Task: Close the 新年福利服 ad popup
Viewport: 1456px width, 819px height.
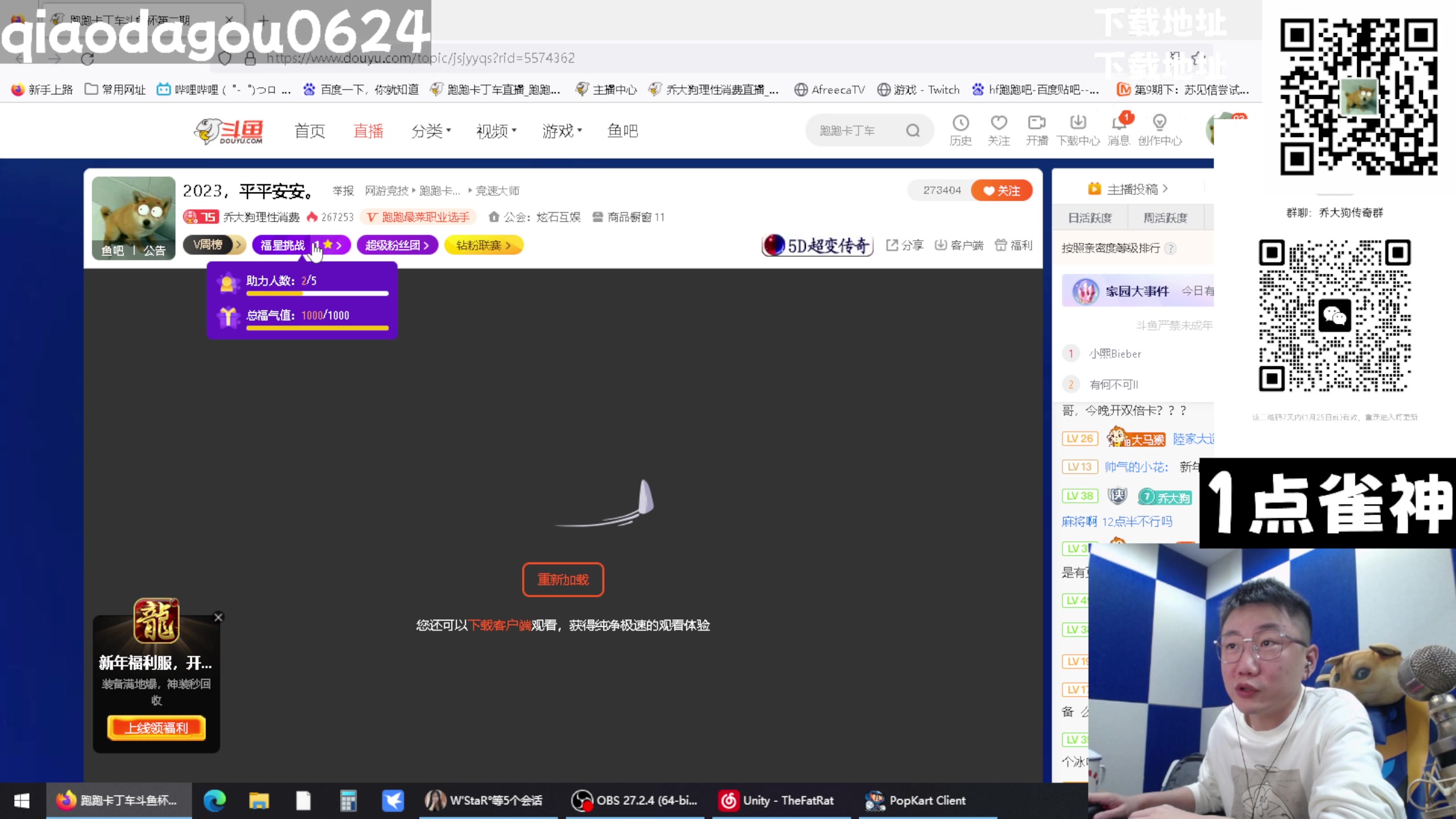Action: click(x=218, y=617)
